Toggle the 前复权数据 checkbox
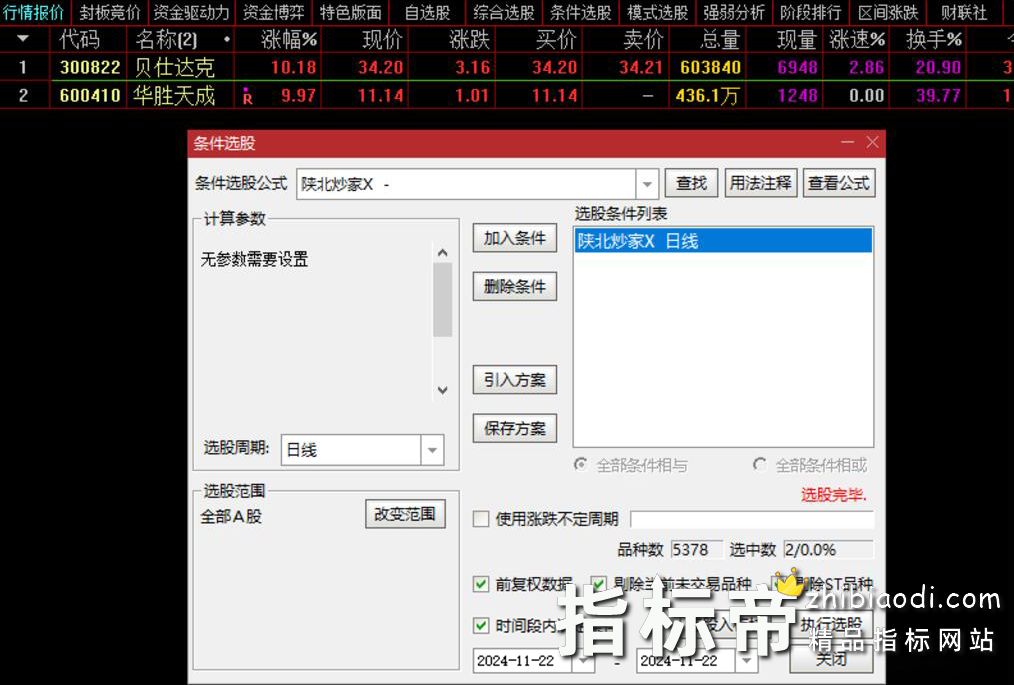Viewport: 1014px width, 685px height. [480, 584]
